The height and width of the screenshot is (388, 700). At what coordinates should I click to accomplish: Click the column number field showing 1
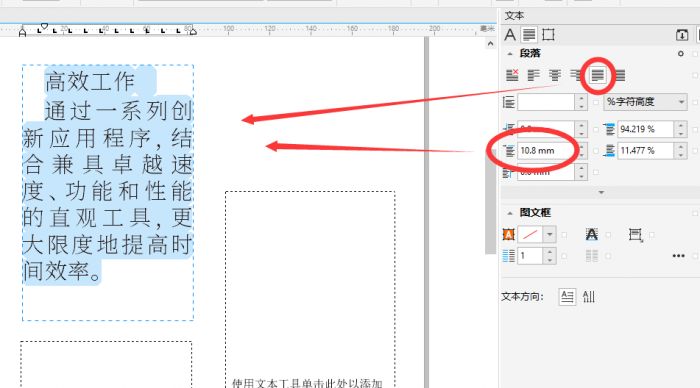530,256
